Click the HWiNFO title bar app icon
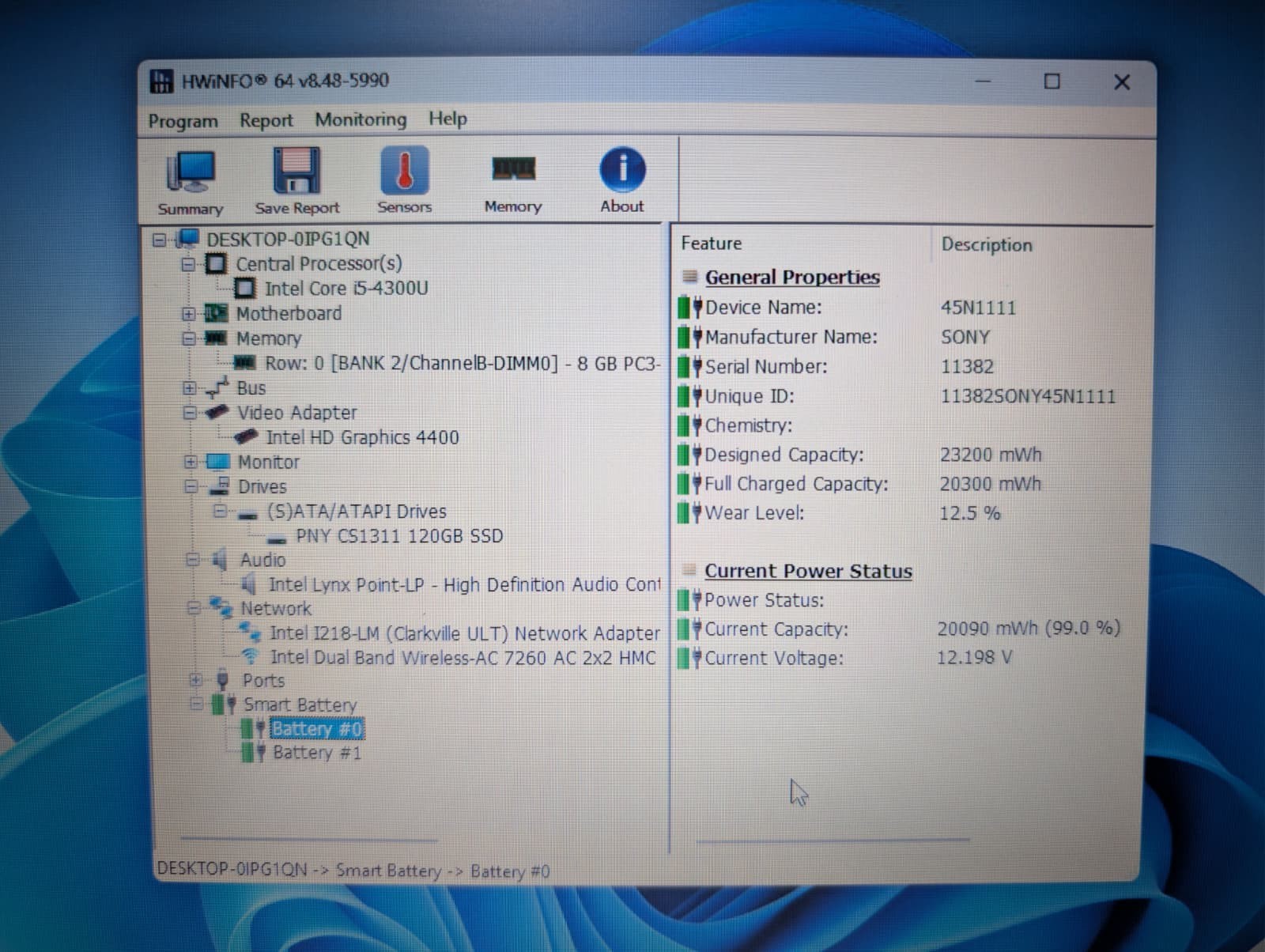 (x=161, y=81)
